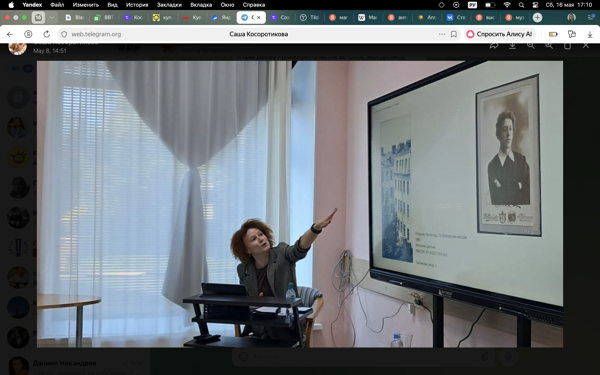This screenshot has height=375, width=600.
Task: Click the sender avatar in the media viewer
Action: [x=18, y=48]
